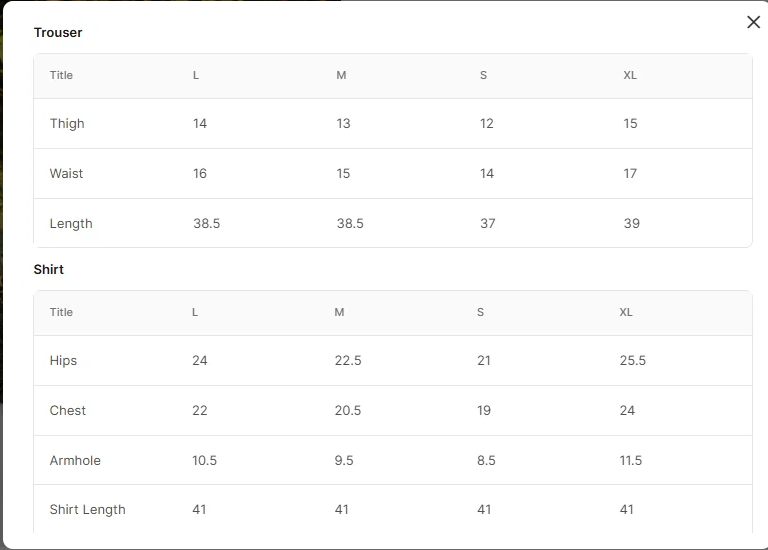The width and height of the screenshot is (768, 550).
Task: Select the Shirt section heading
Action: tap(48, 269)
